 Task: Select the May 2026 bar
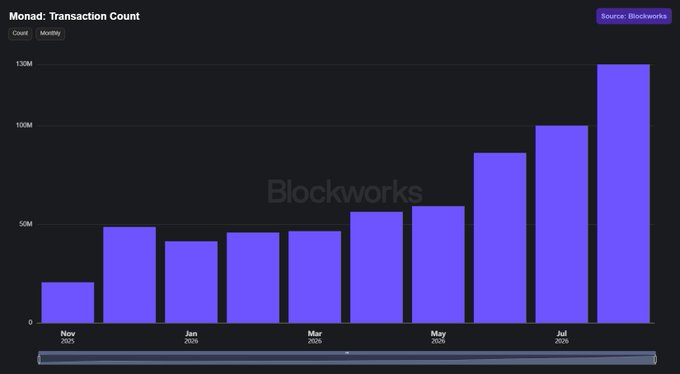(x=438, y=264)
